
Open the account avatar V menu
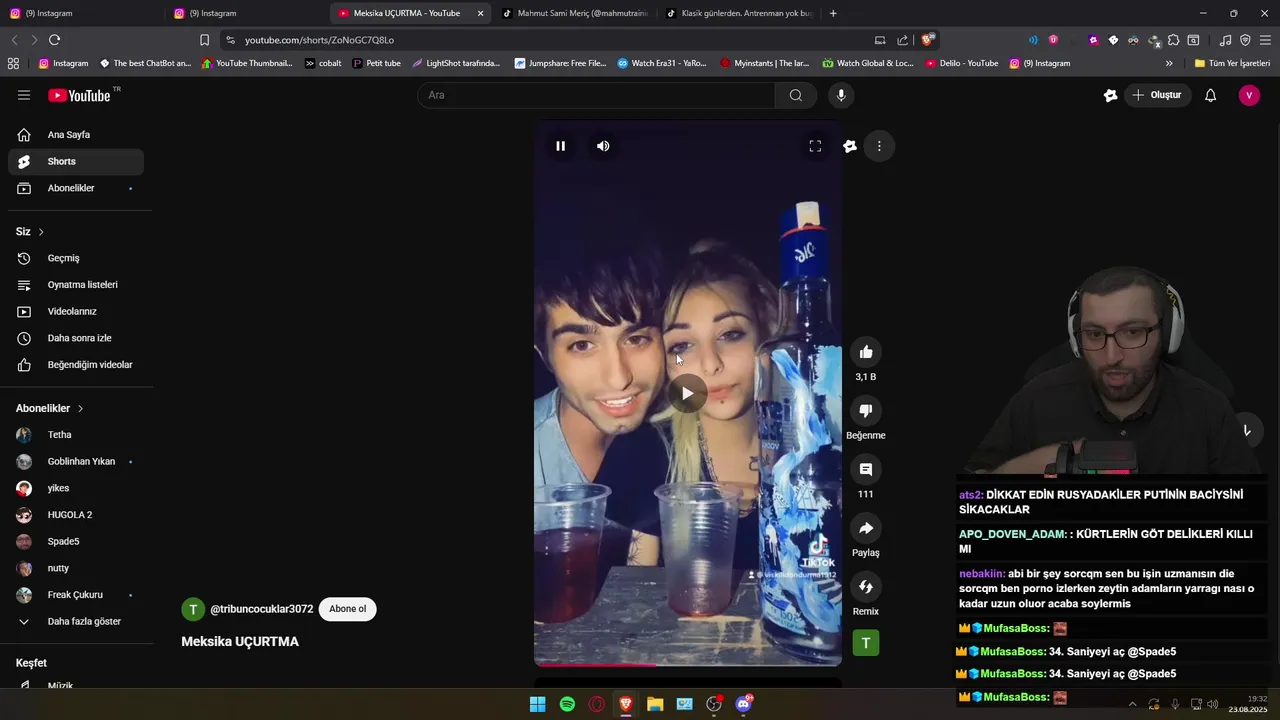1249,95
